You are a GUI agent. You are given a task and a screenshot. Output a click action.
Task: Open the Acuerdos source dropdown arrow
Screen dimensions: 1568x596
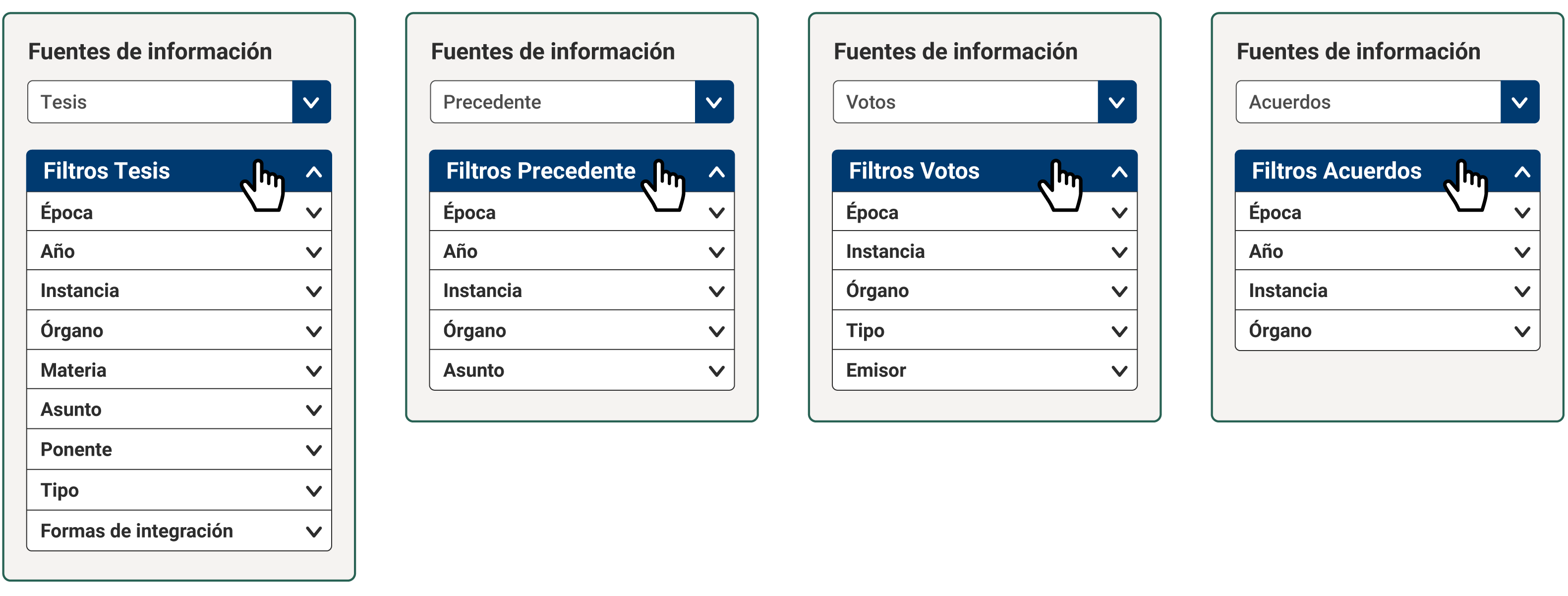click(1520, 102)
